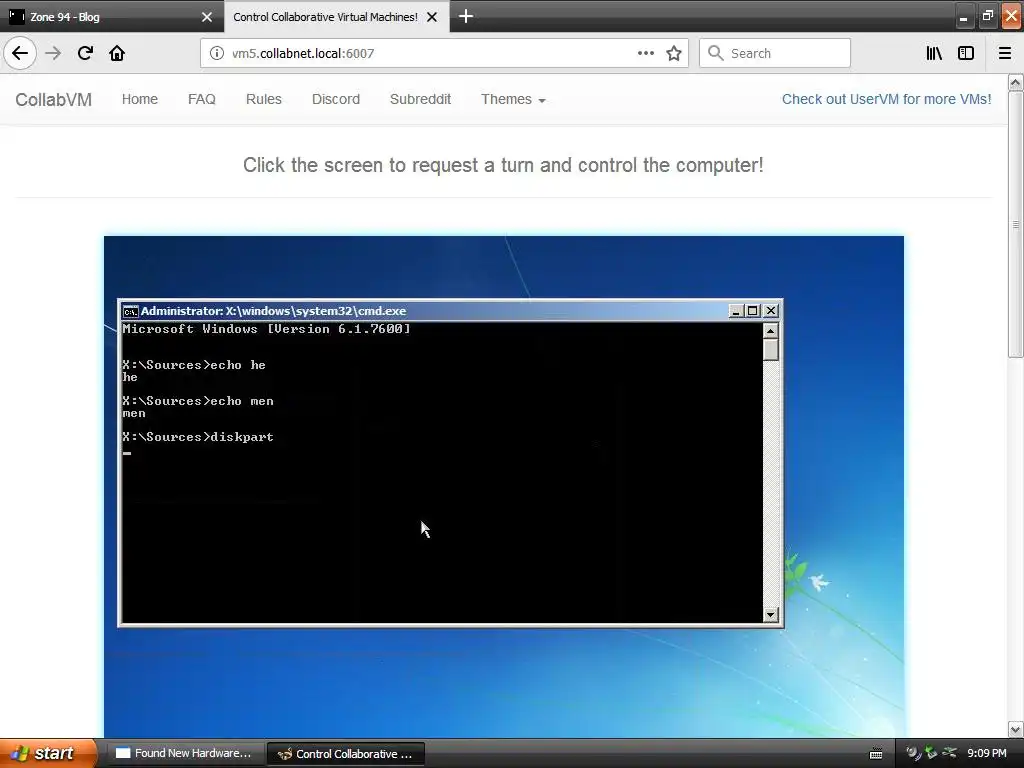Focus the browser Search box
The height and width of the screenshot is (768, 1024).
click(775, 53)
